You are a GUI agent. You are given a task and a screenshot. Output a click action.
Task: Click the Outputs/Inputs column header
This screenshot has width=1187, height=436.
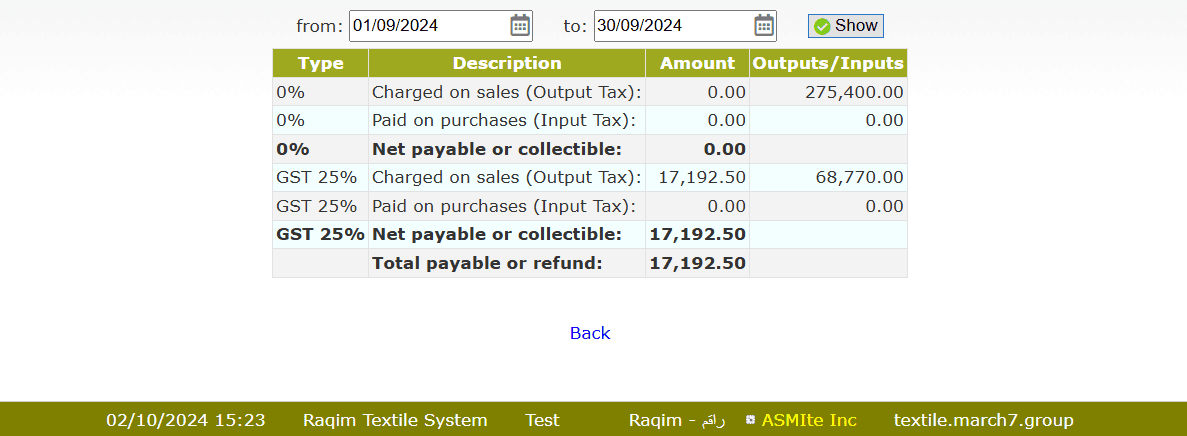[828, 63]
